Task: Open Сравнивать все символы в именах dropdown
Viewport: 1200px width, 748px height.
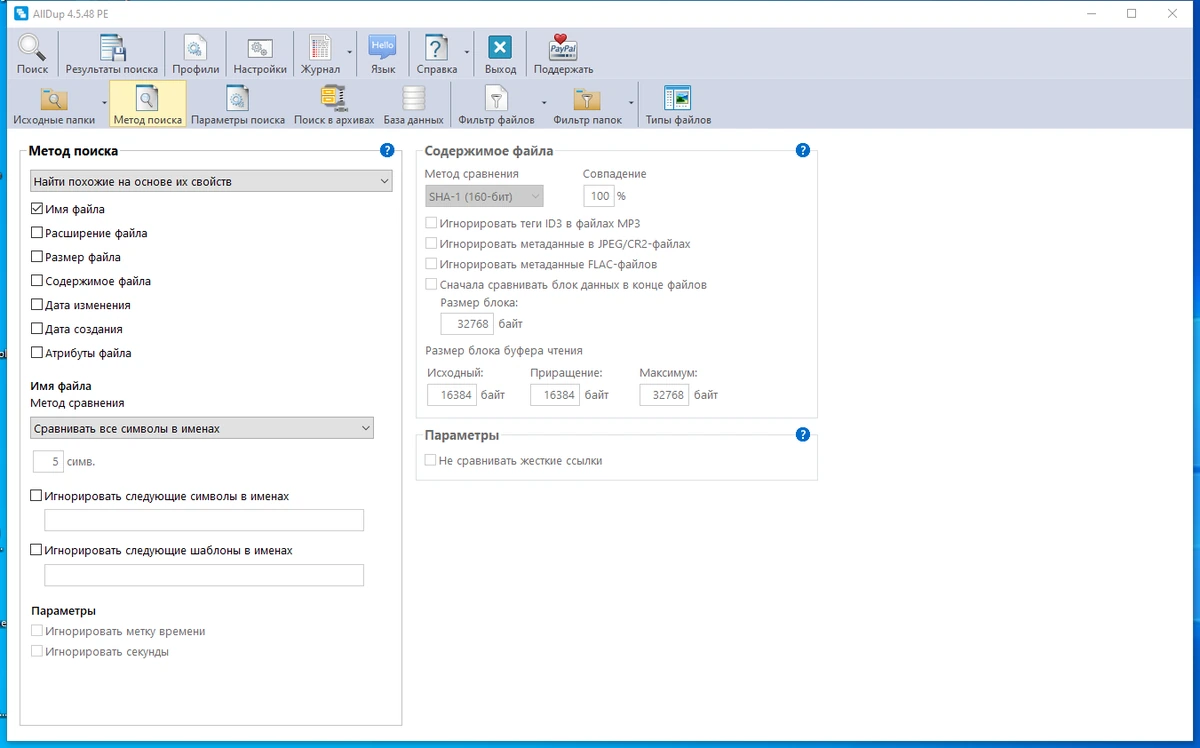Action: pyautogui.click(x=201, y=428)
